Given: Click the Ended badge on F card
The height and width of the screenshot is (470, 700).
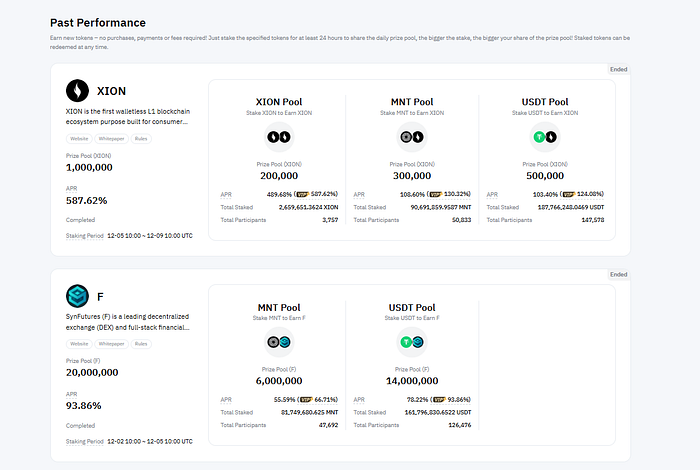Looking at the screenshot, I should click(x=619, y=275).
